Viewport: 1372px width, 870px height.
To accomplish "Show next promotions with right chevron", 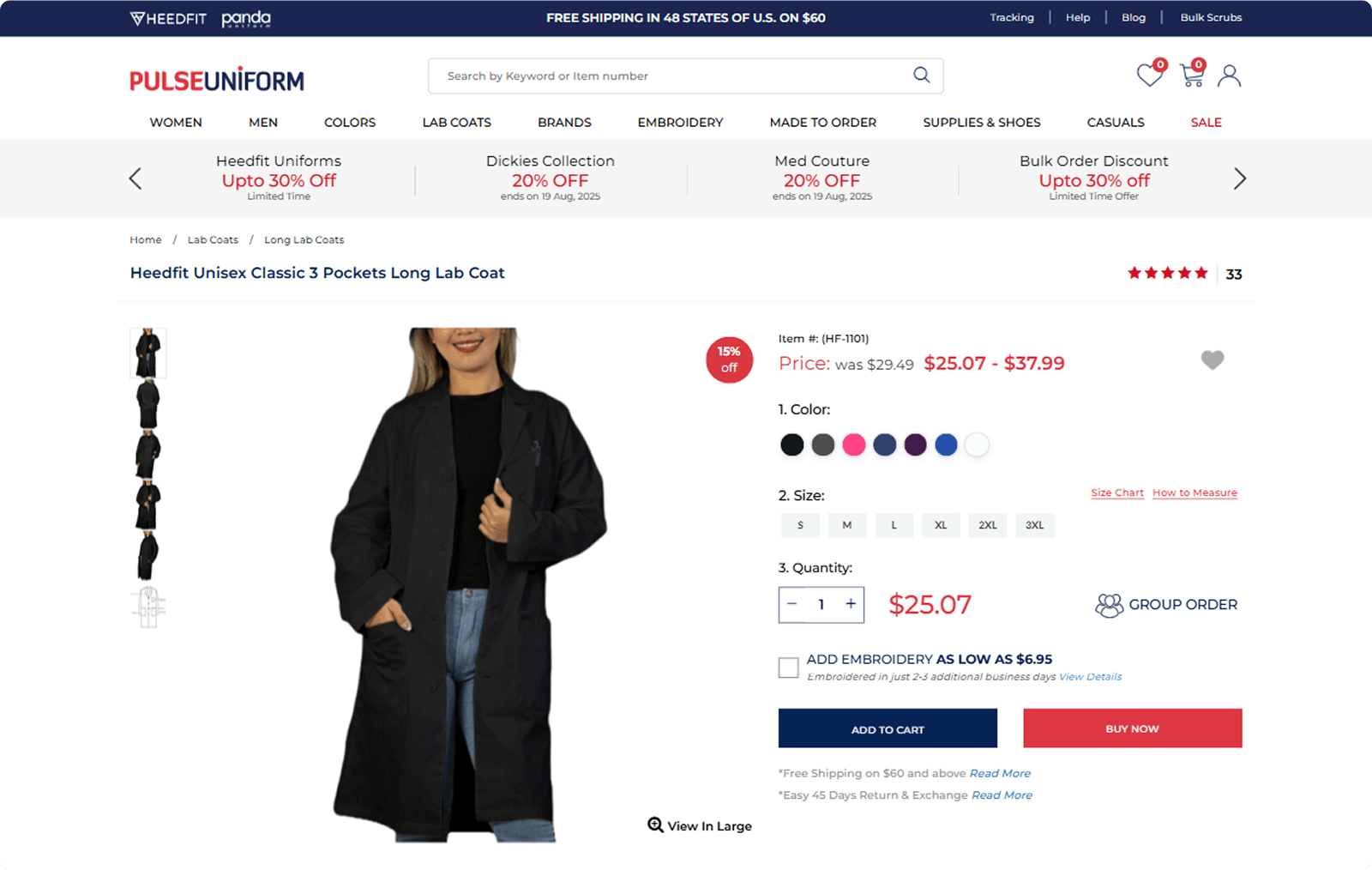I will coord(1239,178).
